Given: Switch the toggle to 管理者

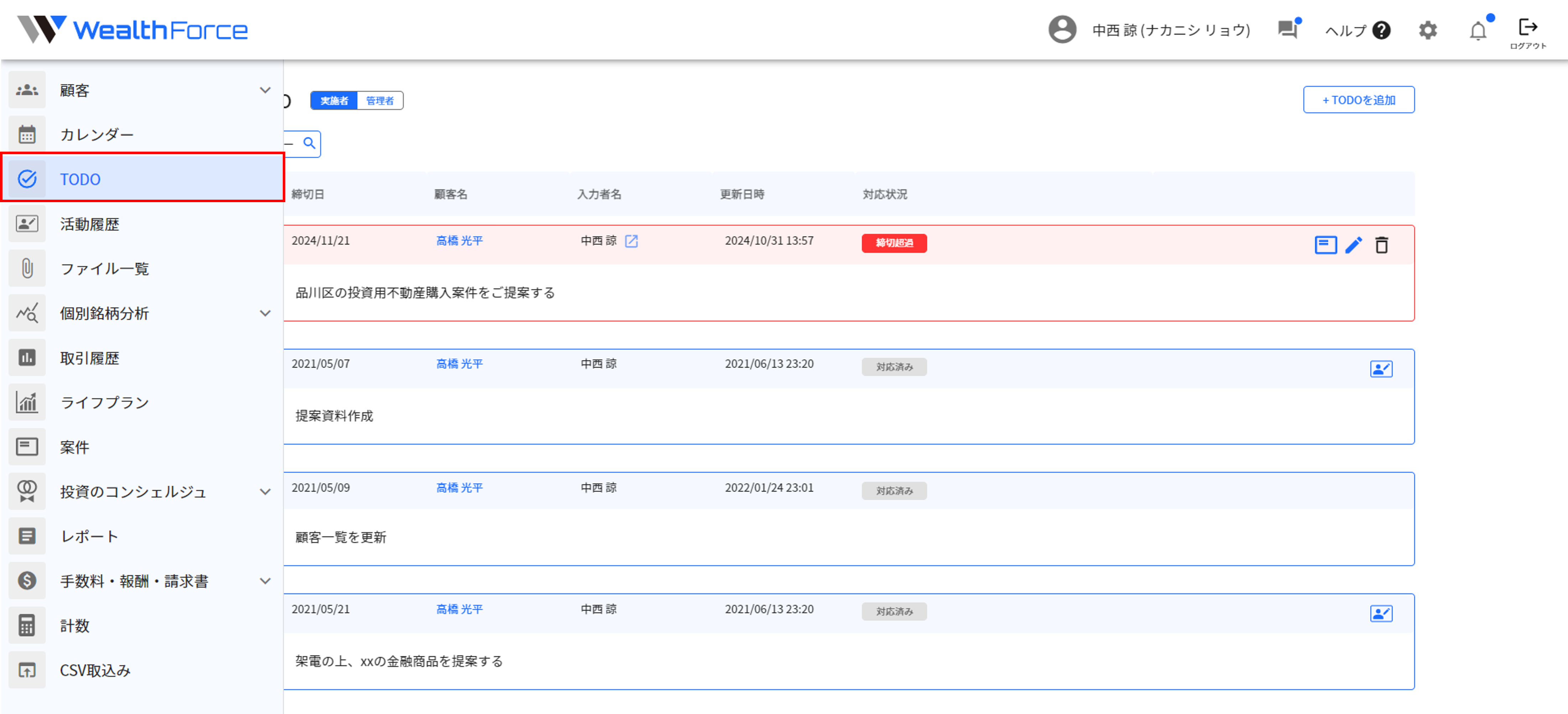Looking at the screenshot, I should [380, 101].
